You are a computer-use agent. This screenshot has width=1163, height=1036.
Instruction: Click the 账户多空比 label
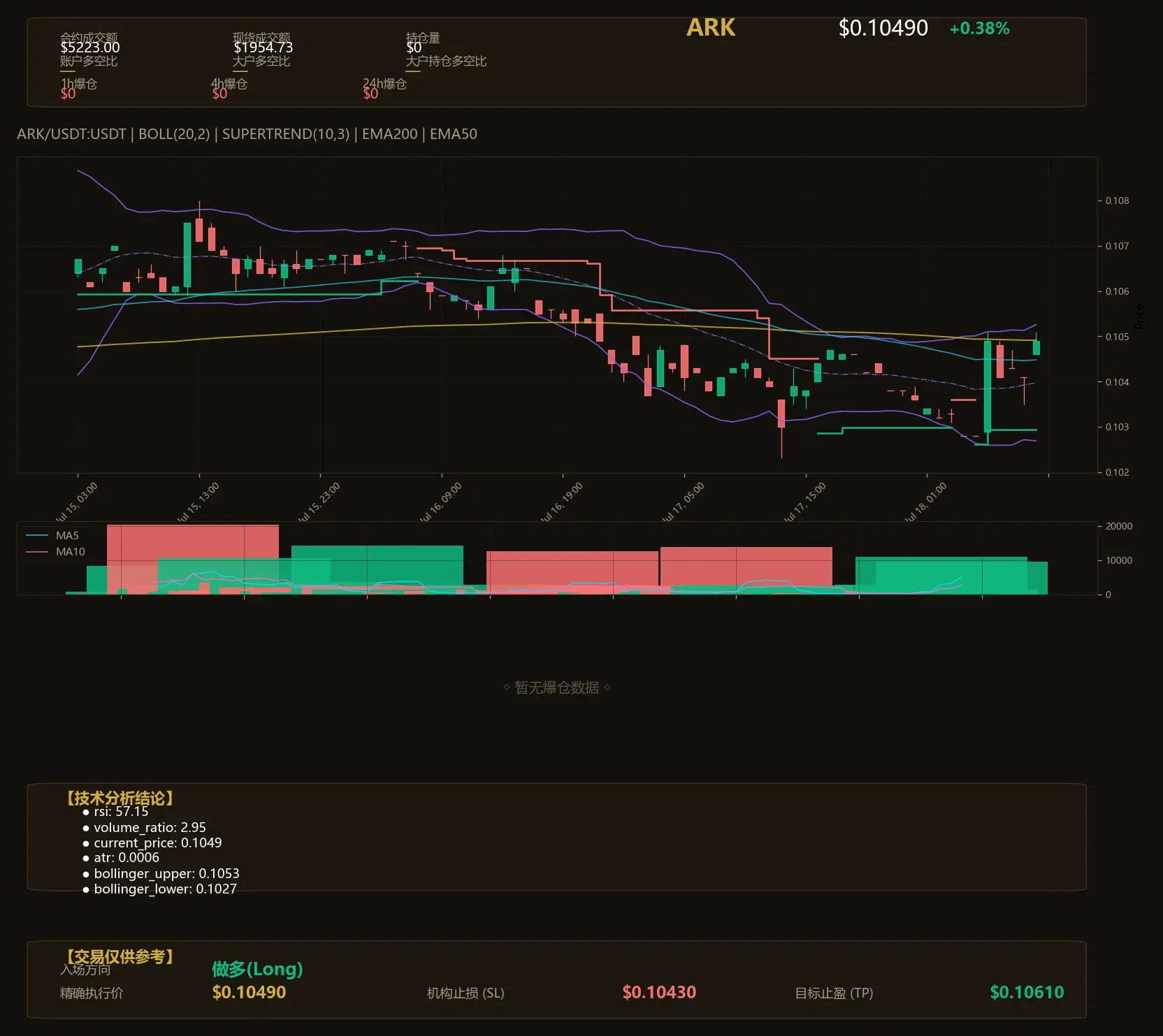pos(89,61)
